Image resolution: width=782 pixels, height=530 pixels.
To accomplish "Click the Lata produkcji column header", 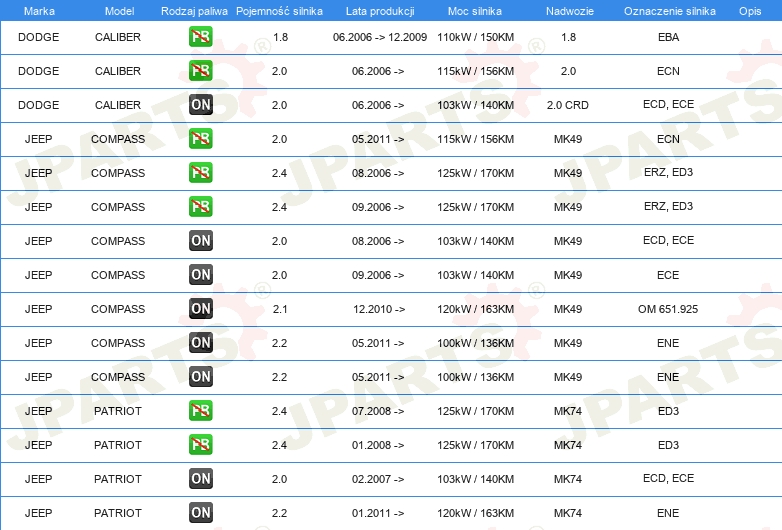I will (378, 10).
